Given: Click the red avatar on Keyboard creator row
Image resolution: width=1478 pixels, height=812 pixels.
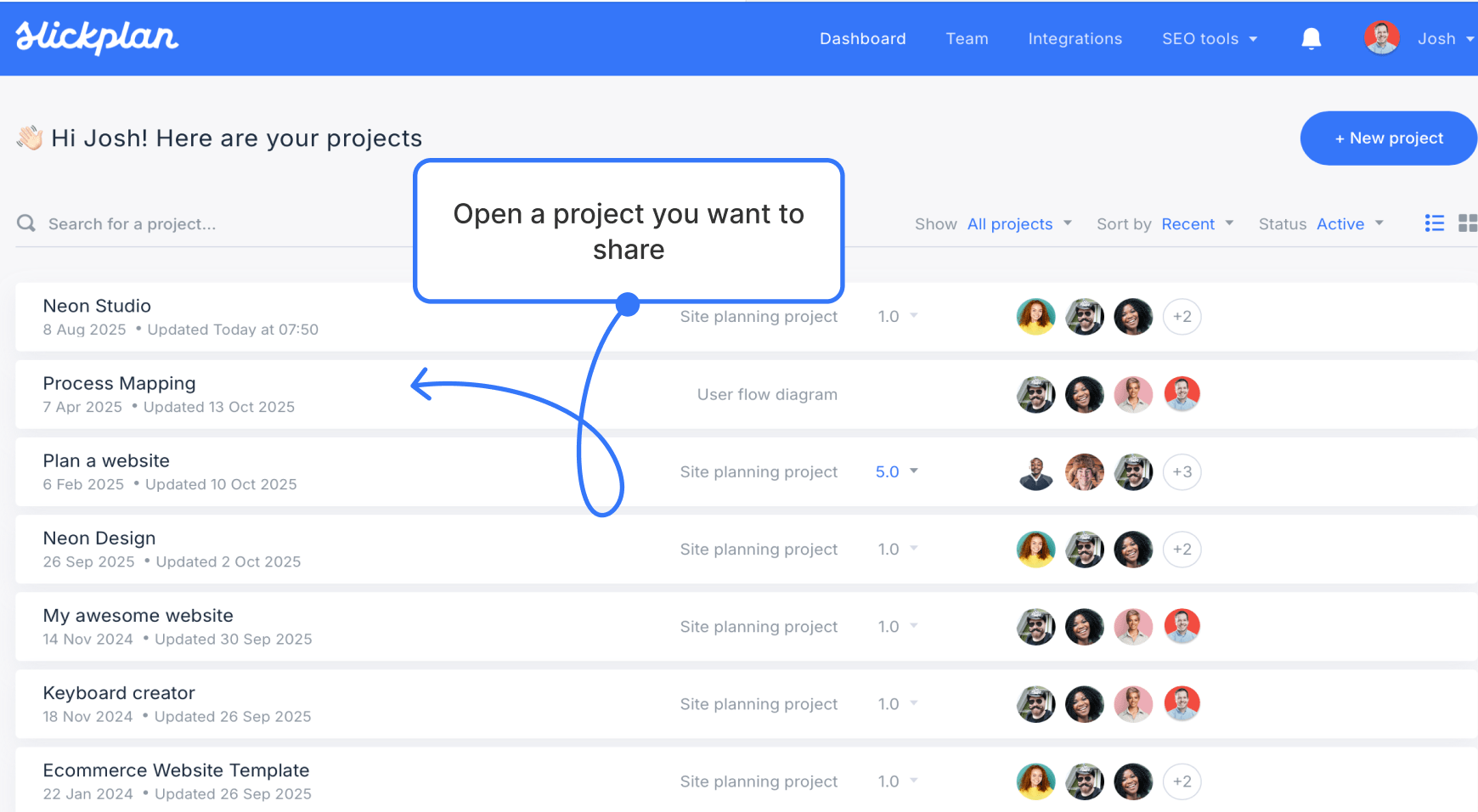Looking at the screenshot, I should 1182,703.
